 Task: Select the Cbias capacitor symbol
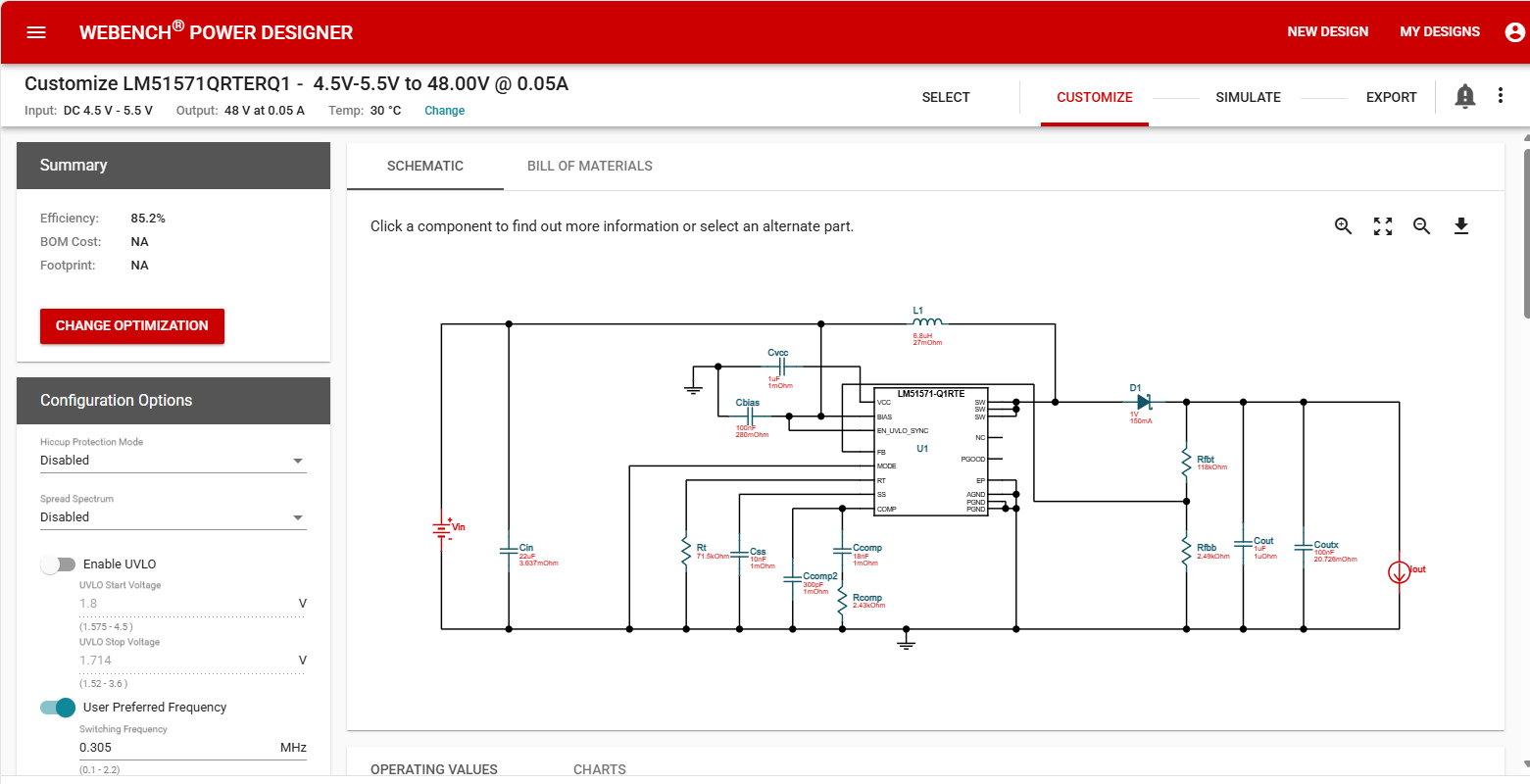(x=750, y=416)
